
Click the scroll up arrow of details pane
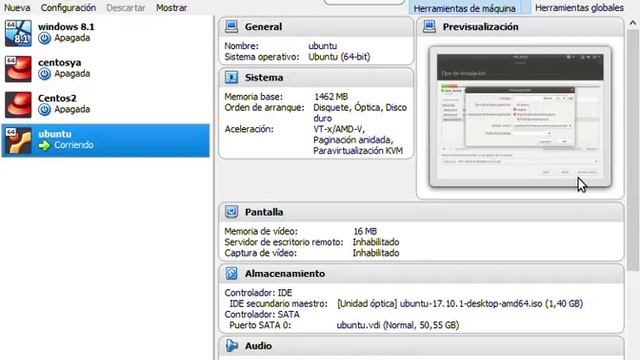coord(633,24)
